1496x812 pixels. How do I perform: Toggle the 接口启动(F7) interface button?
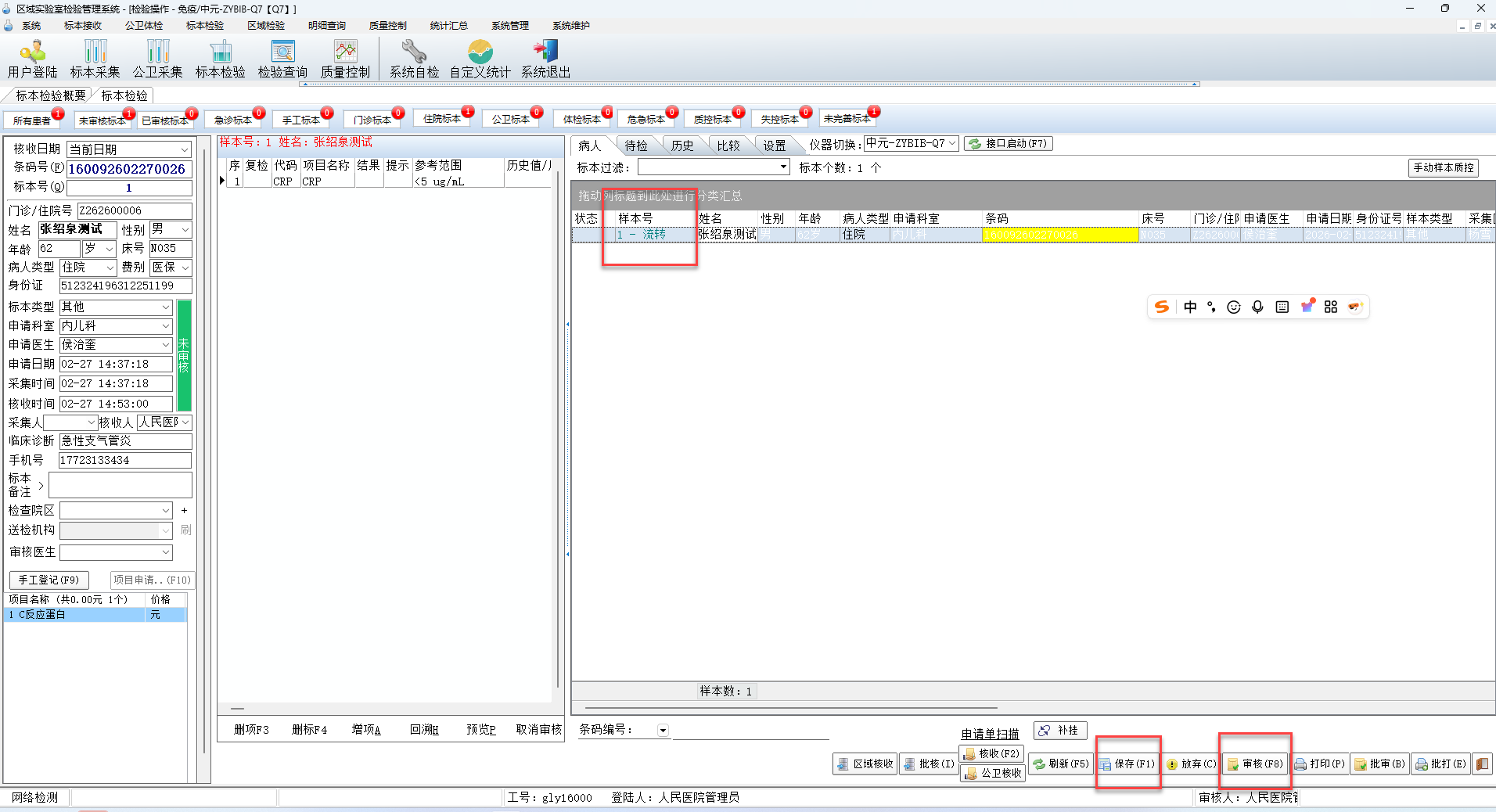[x=1008, y=144]
